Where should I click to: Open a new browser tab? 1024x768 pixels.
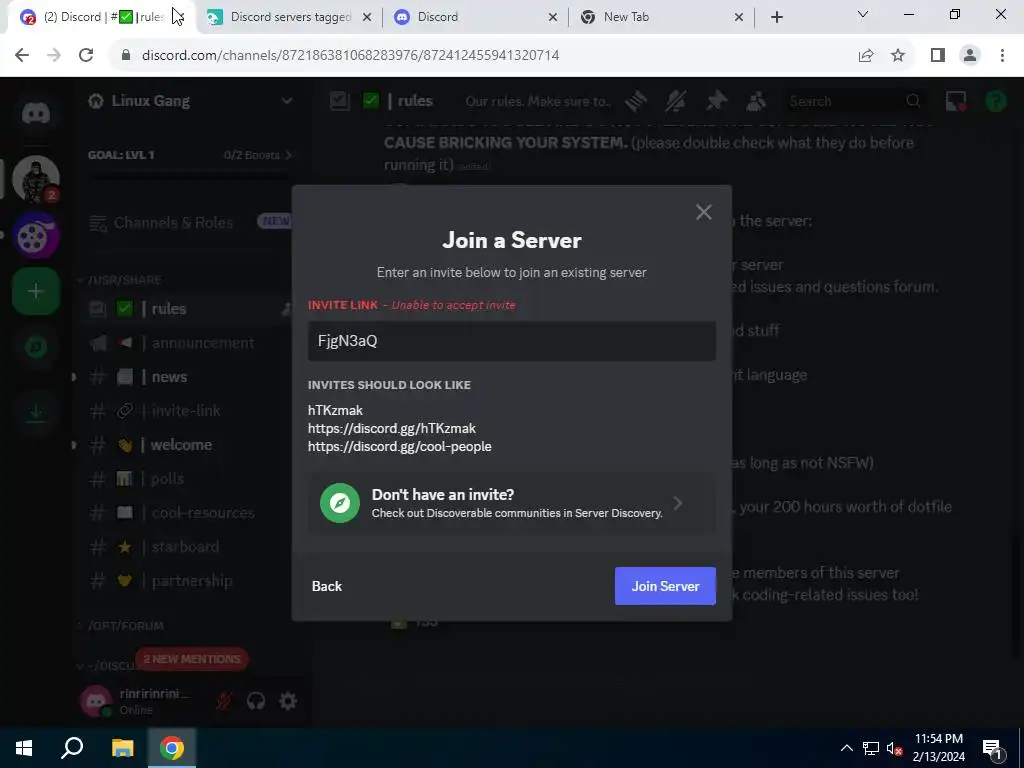[776, 17]
